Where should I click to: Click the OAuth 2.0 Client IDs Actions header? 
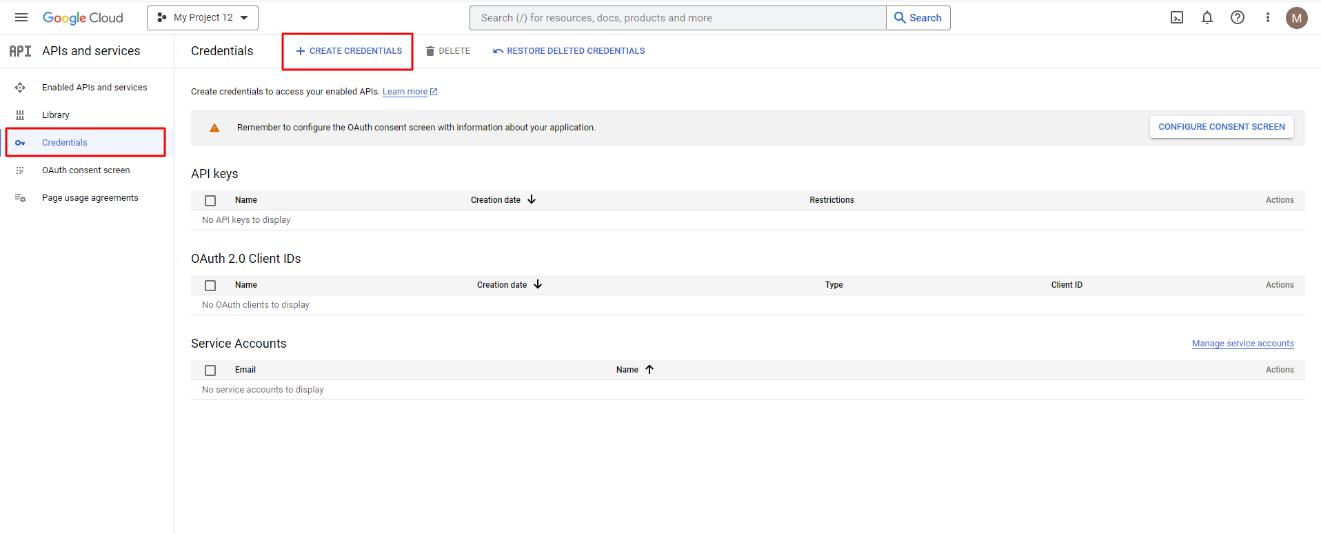coord(1280,285)
